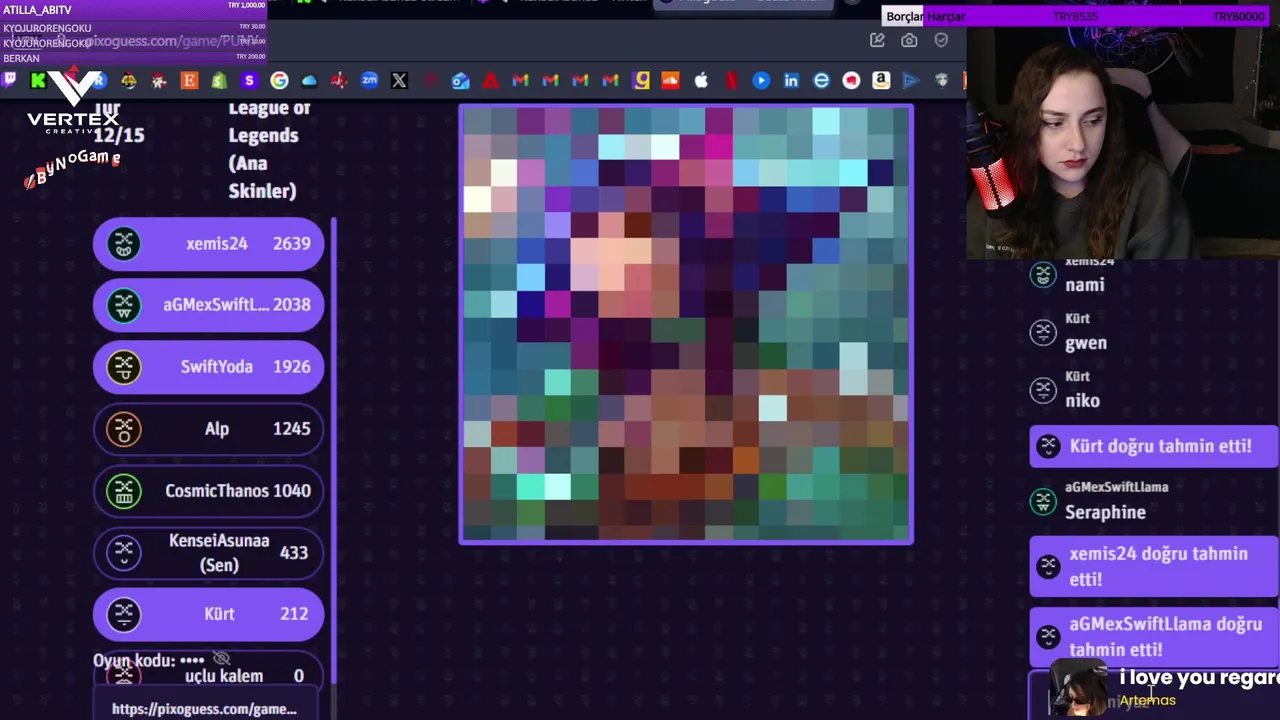Image resolution: width=1280 pixels, height=720 pixels.
Task: Open the Shopify bag bookmark
Action: (219, 80)
